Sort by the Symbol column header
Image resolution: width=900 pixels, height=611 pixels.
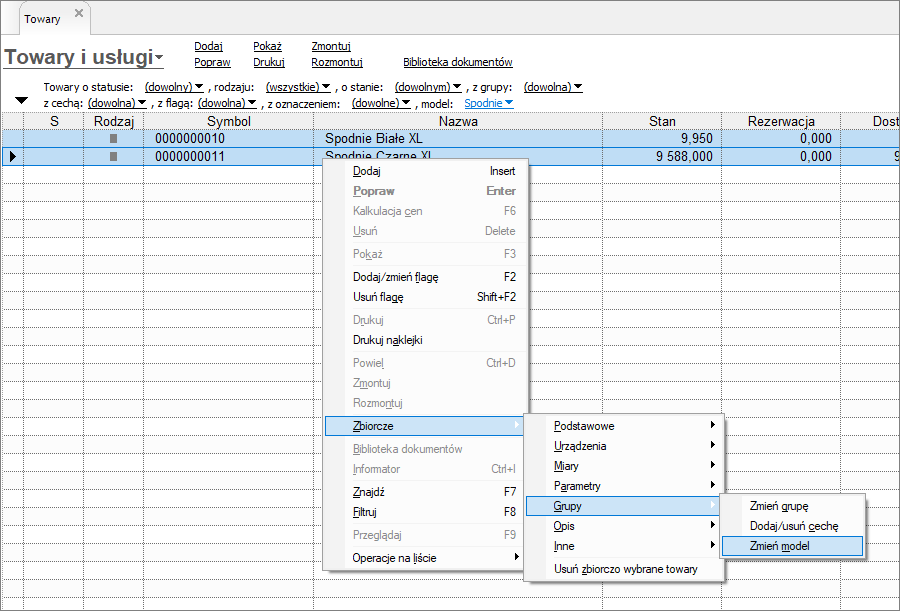228,121
